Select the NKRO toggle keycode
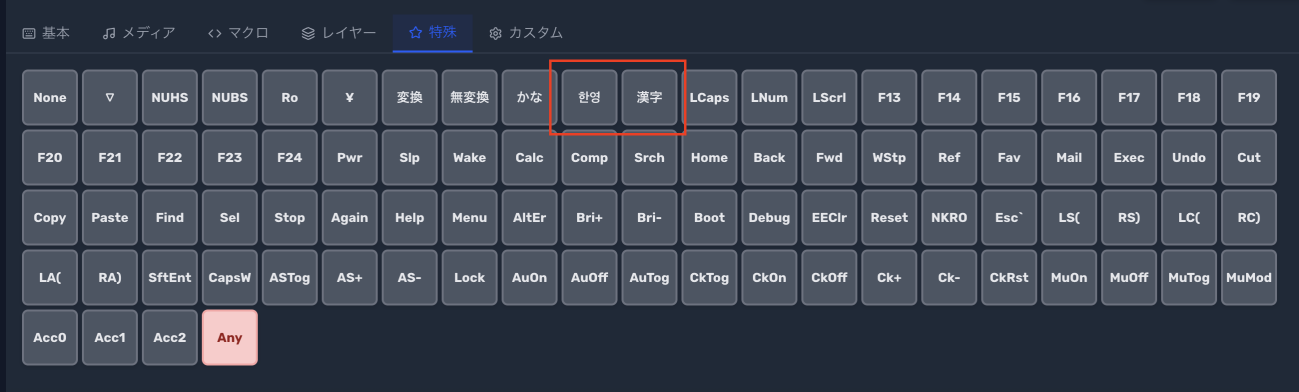Screen dimensions: 1299x392 pos(950,218)
